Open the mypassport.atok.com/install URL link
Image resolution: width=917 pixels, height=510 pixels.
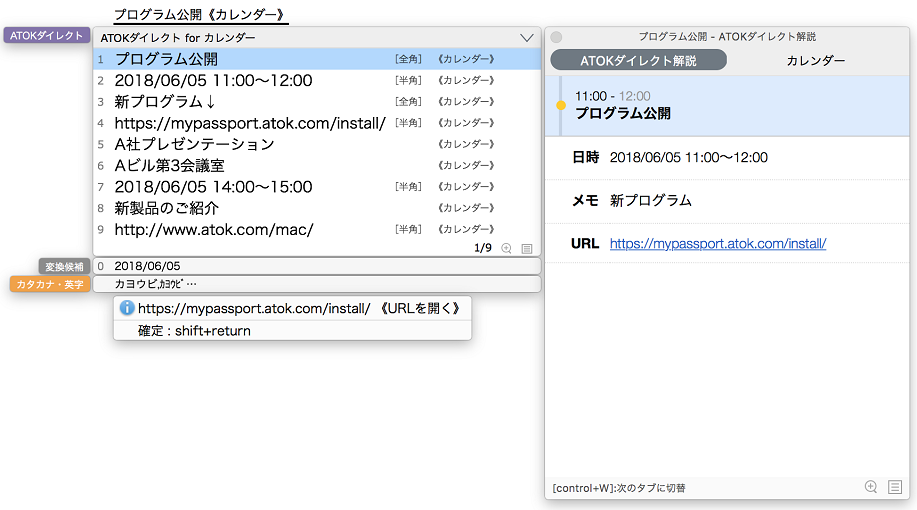[718, 243]
